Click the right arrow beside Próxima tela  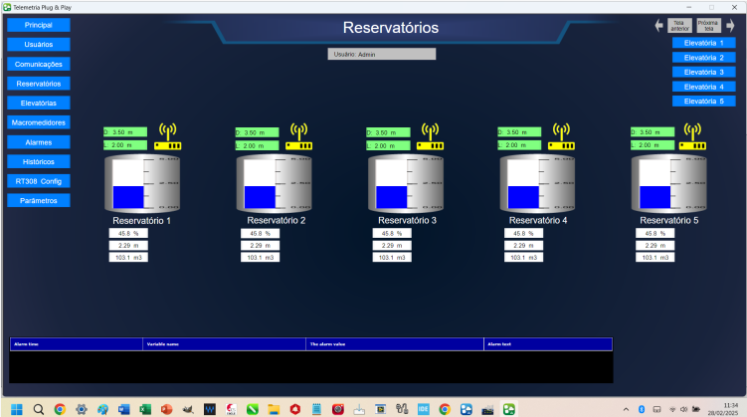pos(729,26)
